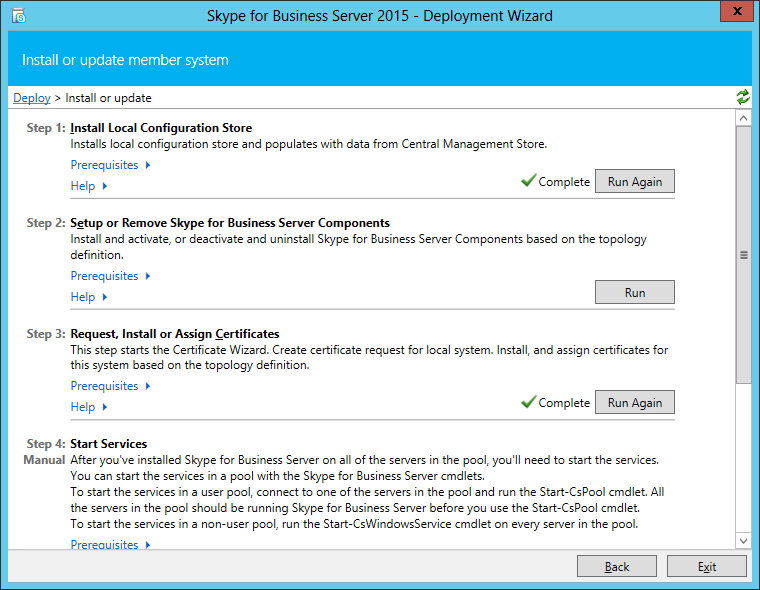Expand Help under Step 1
The width and height of the screenshot is (760, 590).
[89, 186]
